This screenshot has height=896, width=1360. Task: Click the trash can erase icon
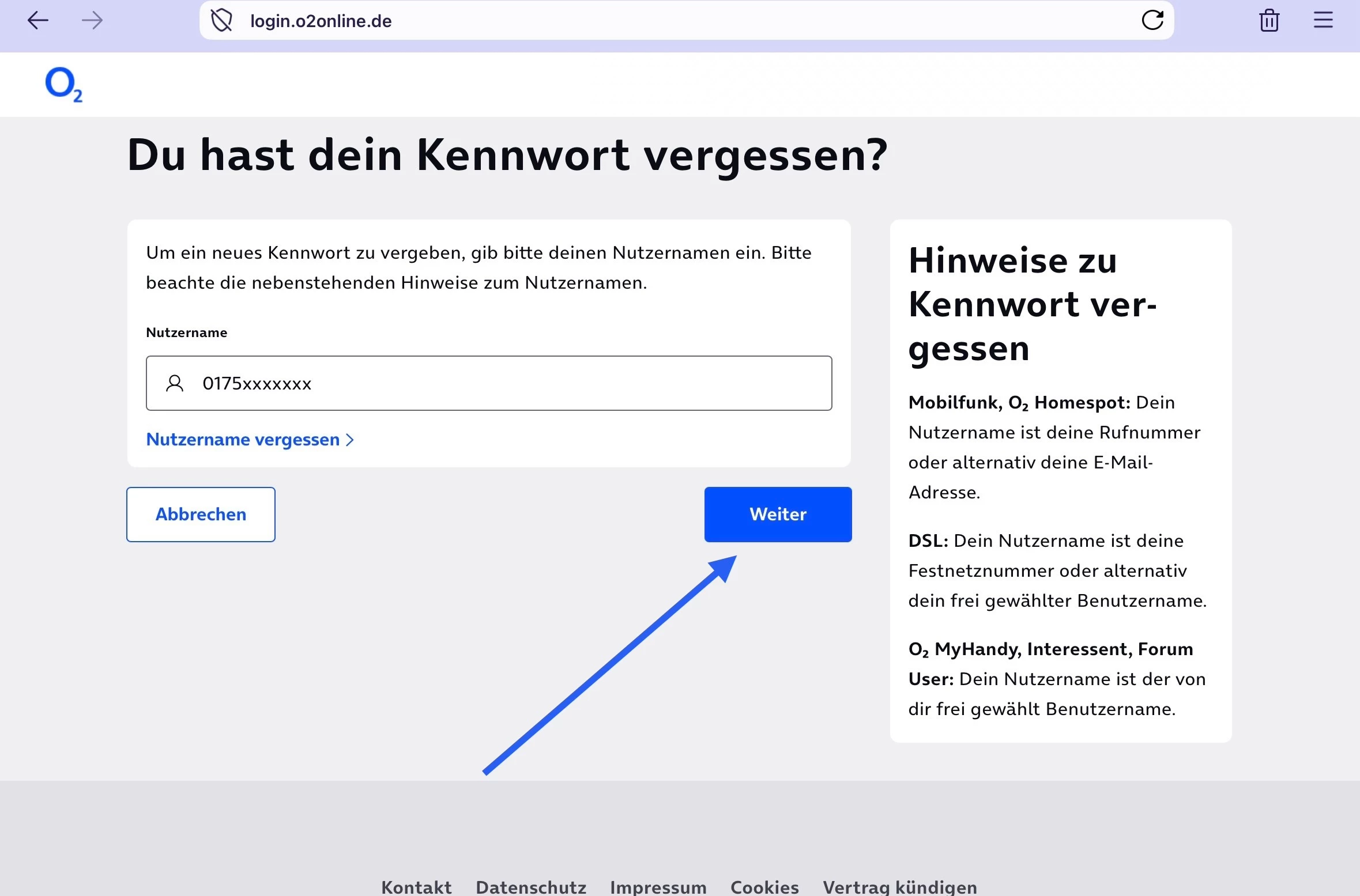1269,21
